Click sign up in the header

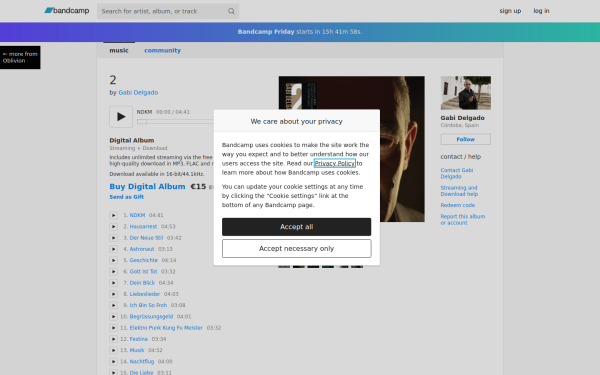click(510, 11)
